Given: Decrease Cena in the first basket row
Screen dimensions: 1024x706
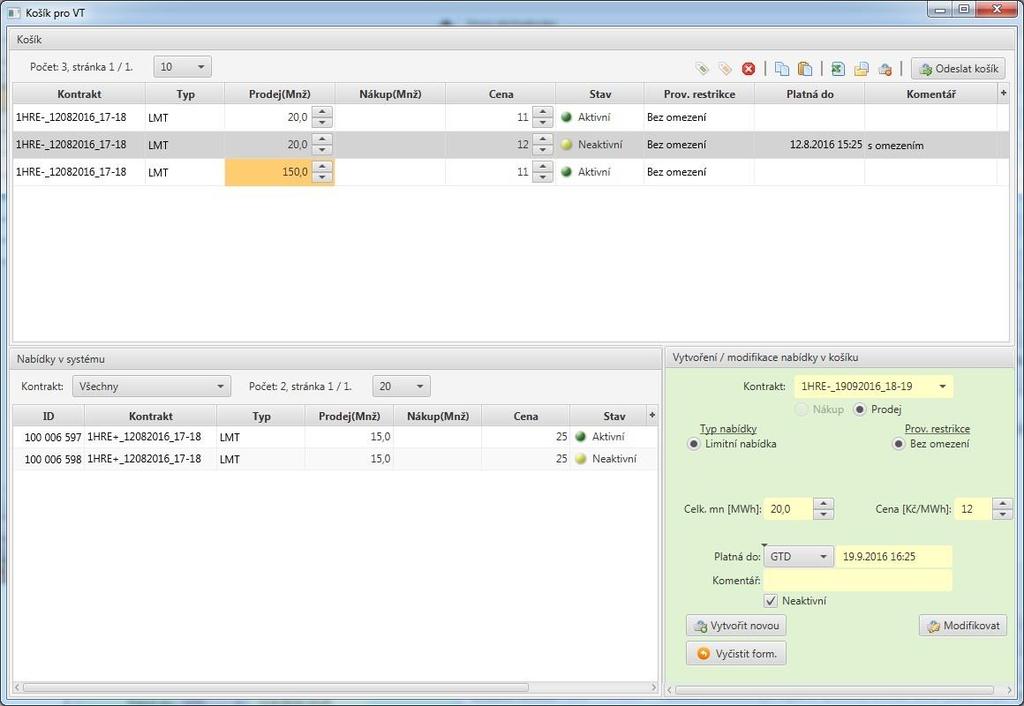Looking at the screenshot, I should click(543, 123).
